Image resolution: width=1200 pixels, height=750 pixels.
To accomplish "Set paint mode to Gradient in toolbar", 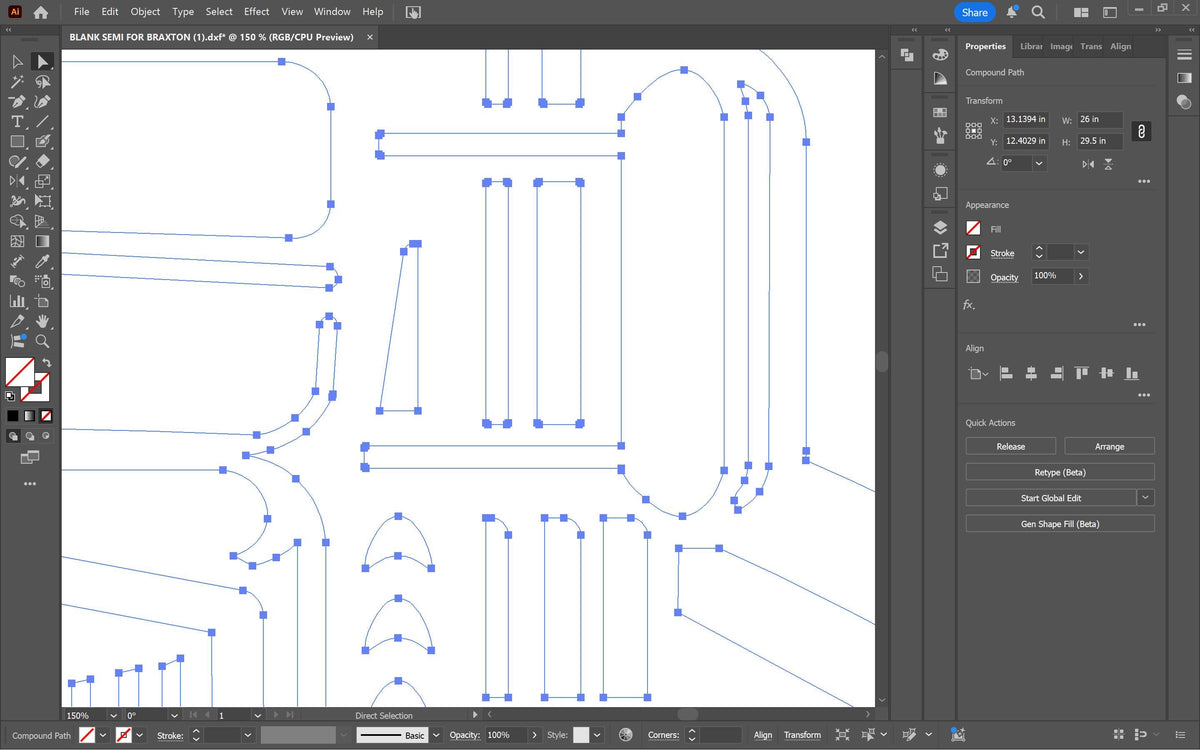I will click(x=29, y=415).
